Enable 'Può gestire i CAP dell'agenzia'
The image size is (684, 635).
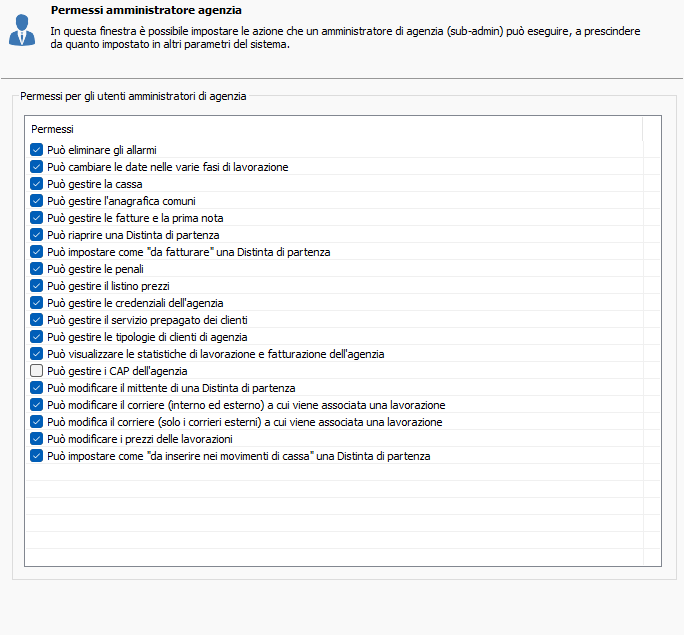point(37,371)
